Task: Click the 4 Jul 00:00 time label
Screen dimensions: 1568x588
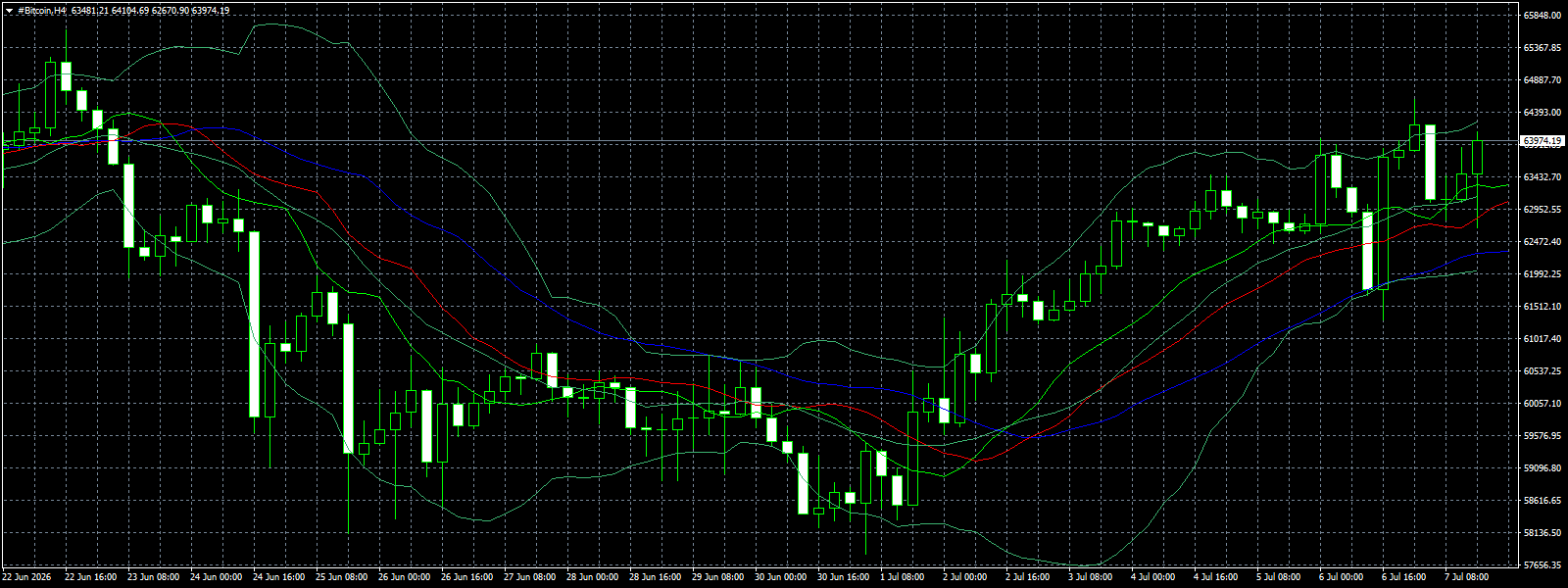Action: (x=1154, y=577)
